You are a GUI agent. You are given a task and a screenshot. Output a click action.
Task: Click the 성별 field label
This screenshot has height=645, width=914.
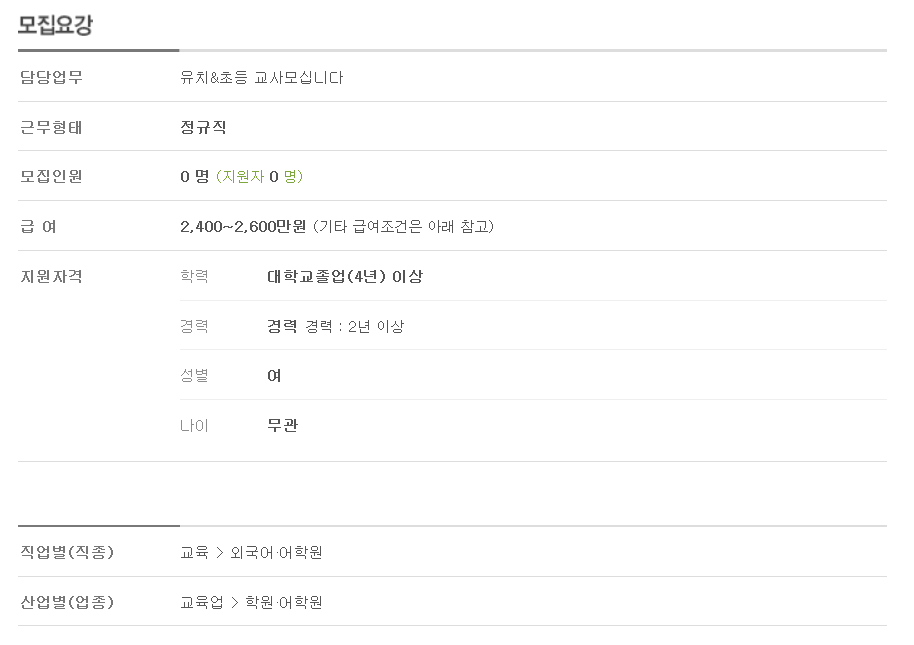click(194, 375)
